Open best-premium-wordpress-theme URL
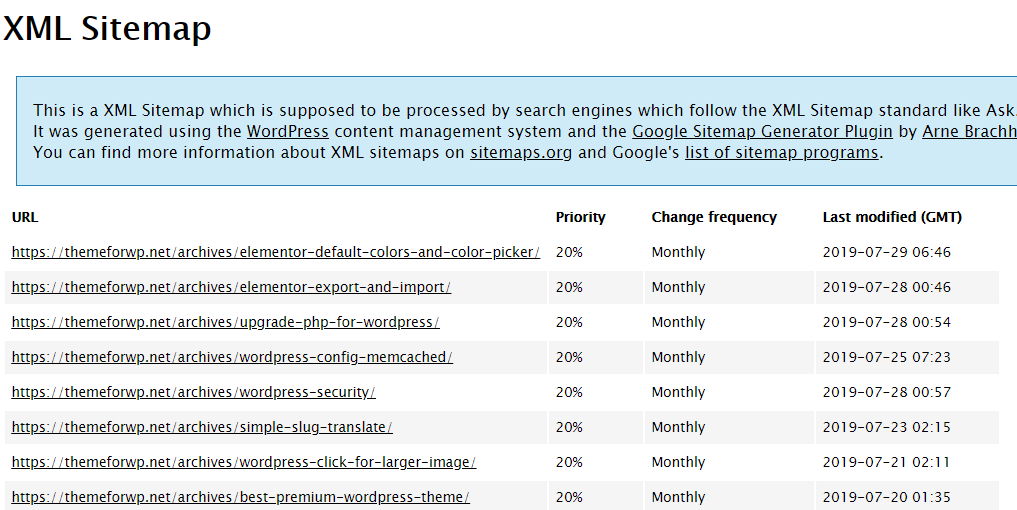 pyautogui.click(x=240, y=497)
